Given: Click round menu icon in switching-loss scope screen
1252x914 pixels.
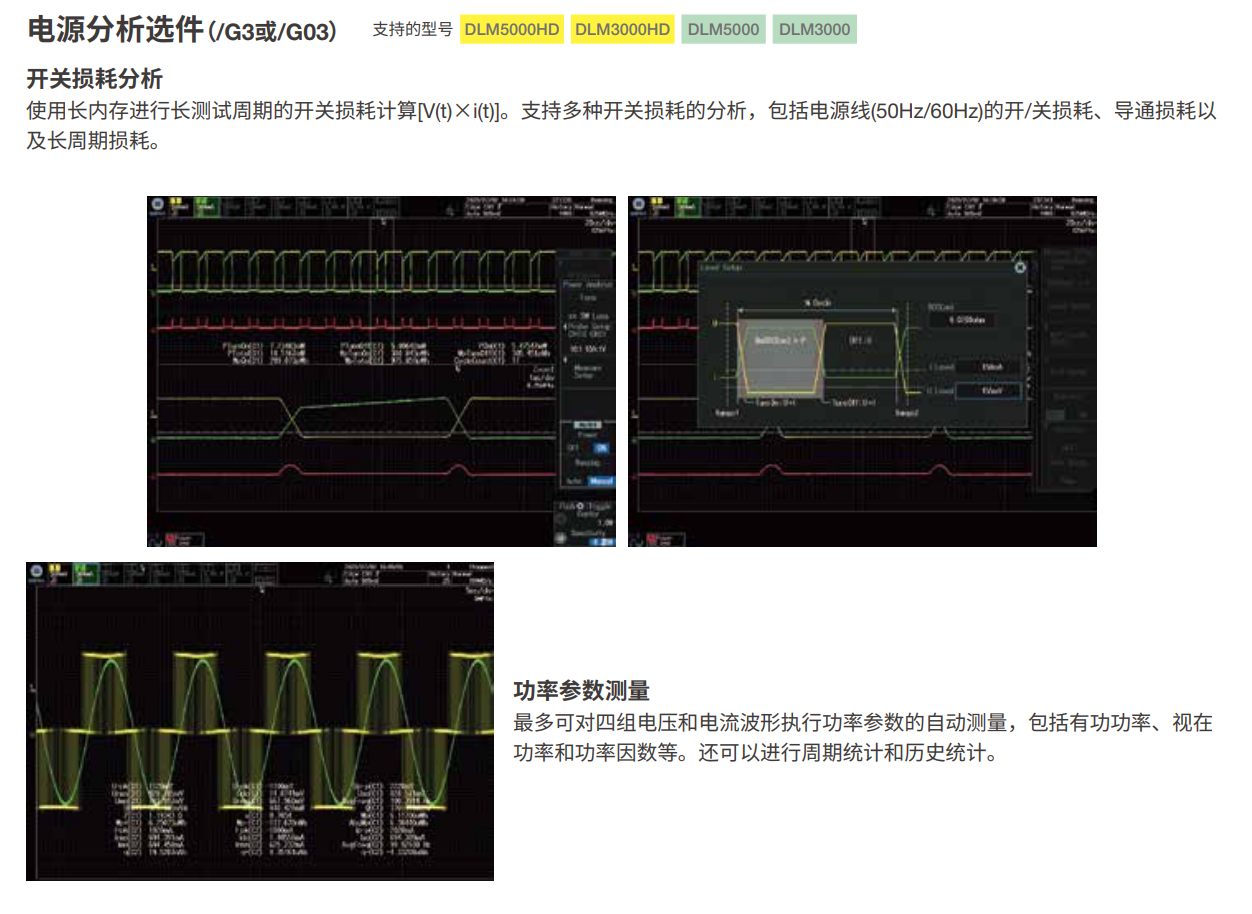Looking at the screenshot, I should coord(157,206).
